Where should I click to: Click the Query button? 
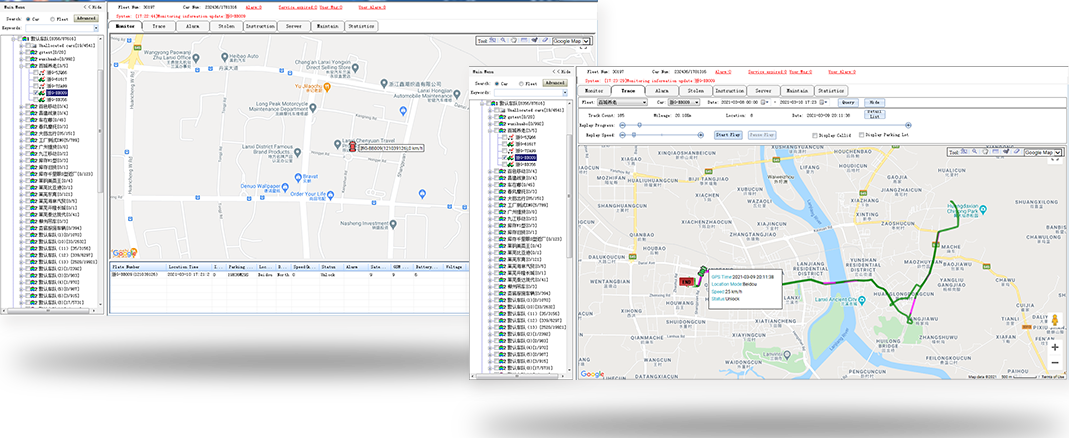tap(848, 102)
